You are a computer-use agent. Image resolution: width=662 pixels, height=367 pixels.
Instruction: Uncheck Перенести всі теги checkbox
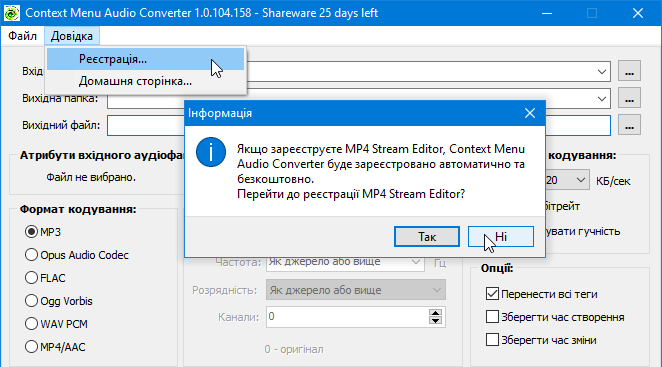pos(492,294)
